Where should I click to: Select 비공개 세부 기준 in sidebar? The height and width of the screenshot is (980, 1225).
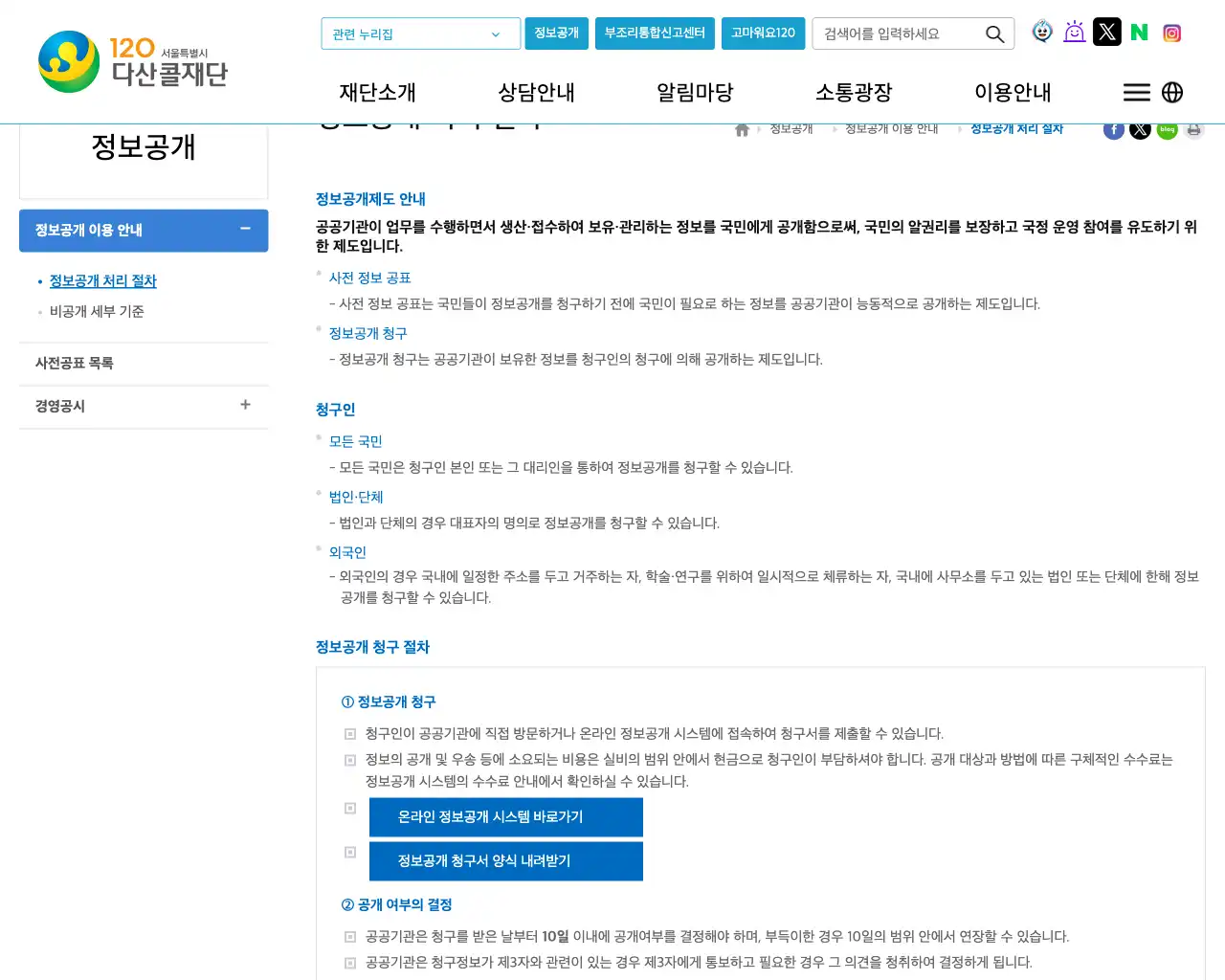click(97, 312)
